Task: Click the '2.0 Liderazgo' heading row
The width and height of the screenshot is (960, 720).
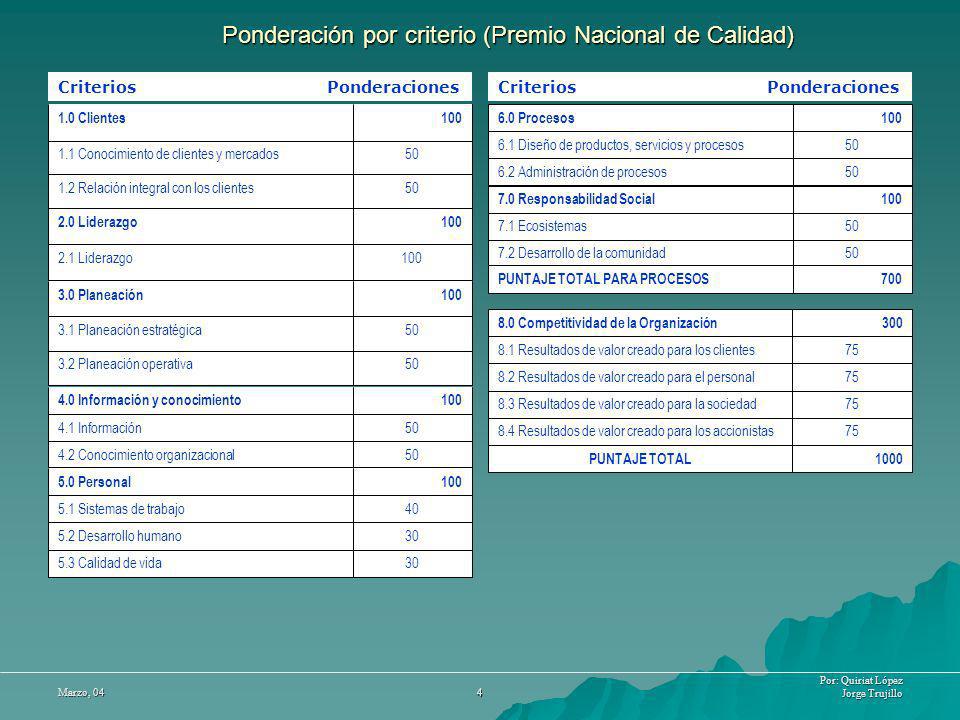Action: coord(260,227)
